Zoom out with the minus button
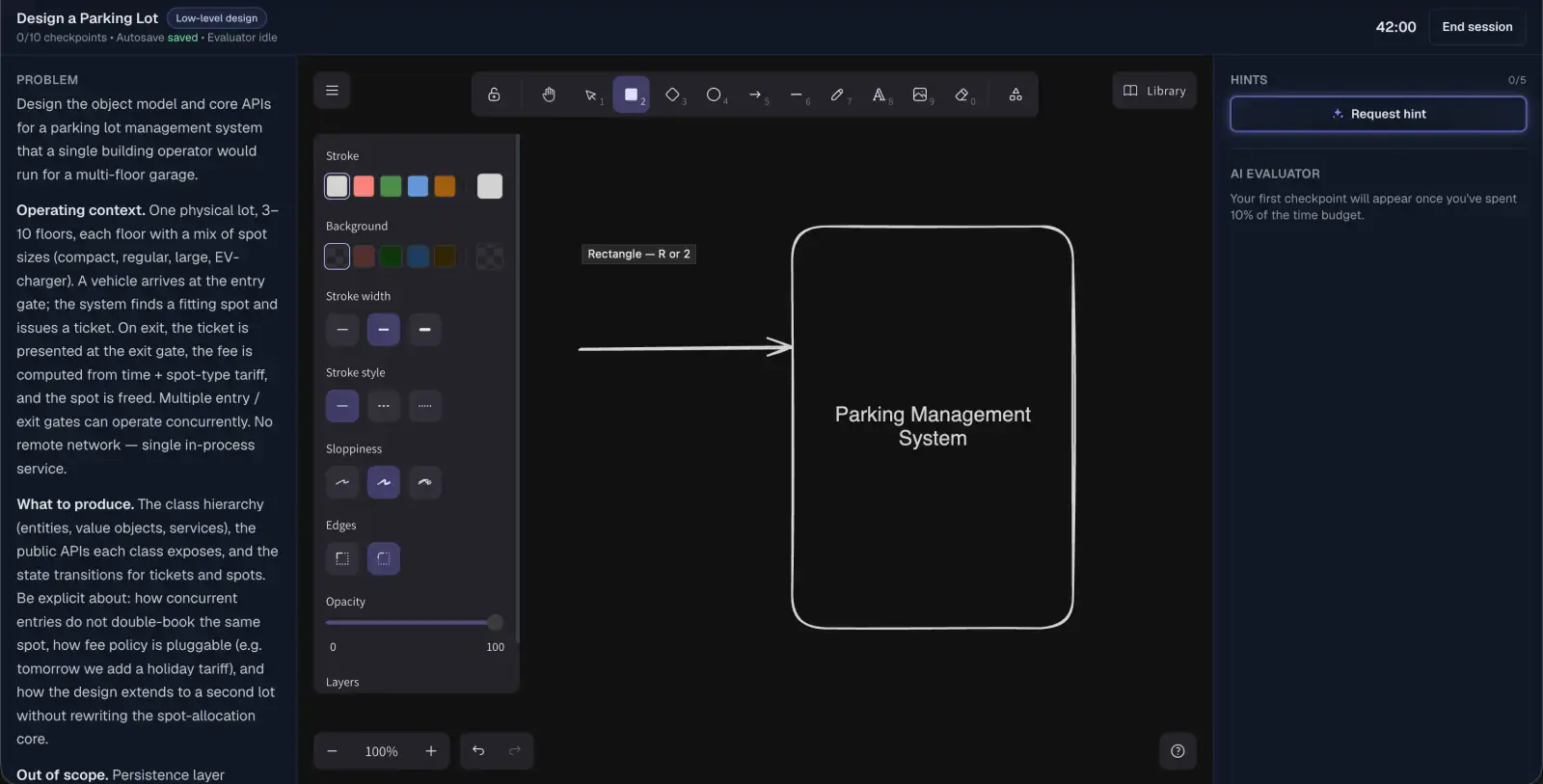 click(332, 751)
